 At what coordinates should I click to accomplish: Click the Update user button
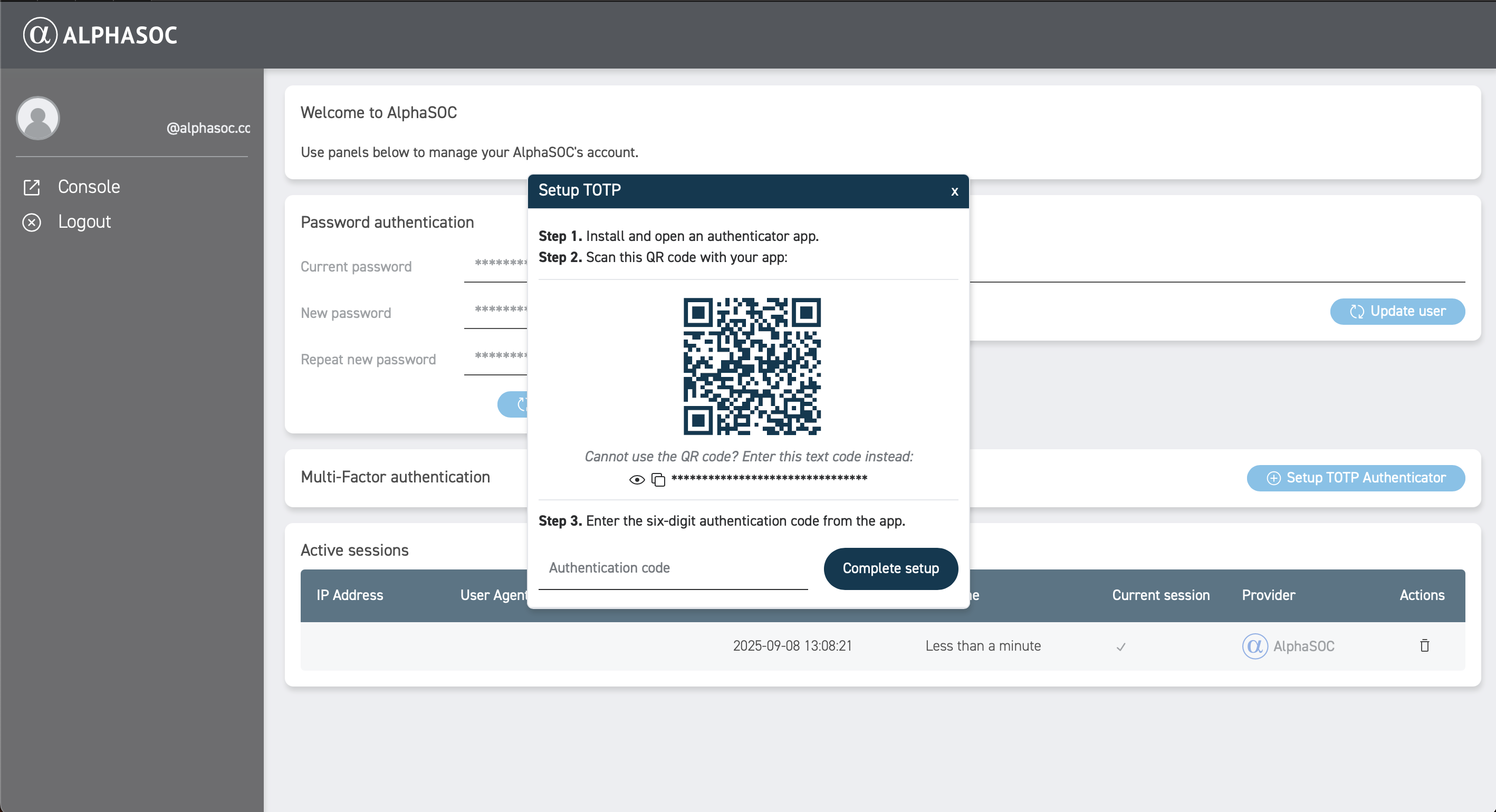[1397, 312]
